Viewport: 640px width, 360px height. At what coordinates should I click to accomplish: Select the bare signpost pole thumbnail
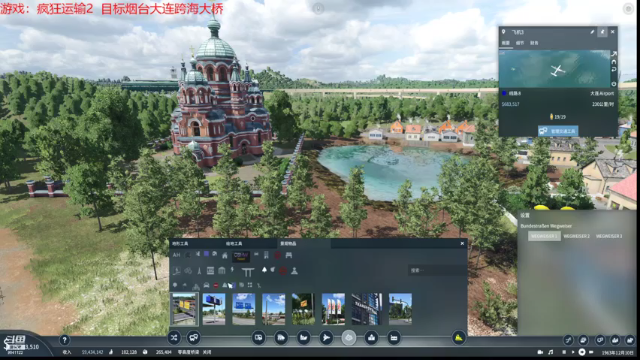click(273, 309)
